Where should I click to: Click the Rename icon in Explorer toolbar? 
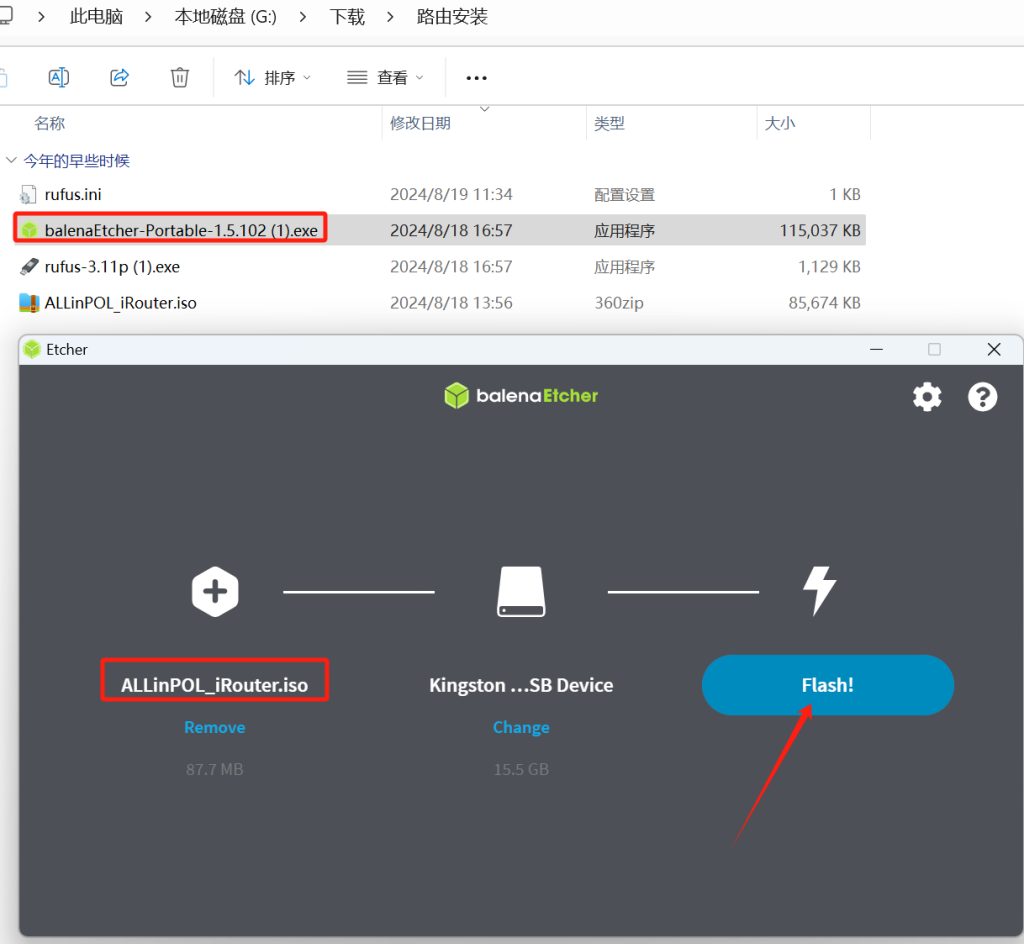59,78
